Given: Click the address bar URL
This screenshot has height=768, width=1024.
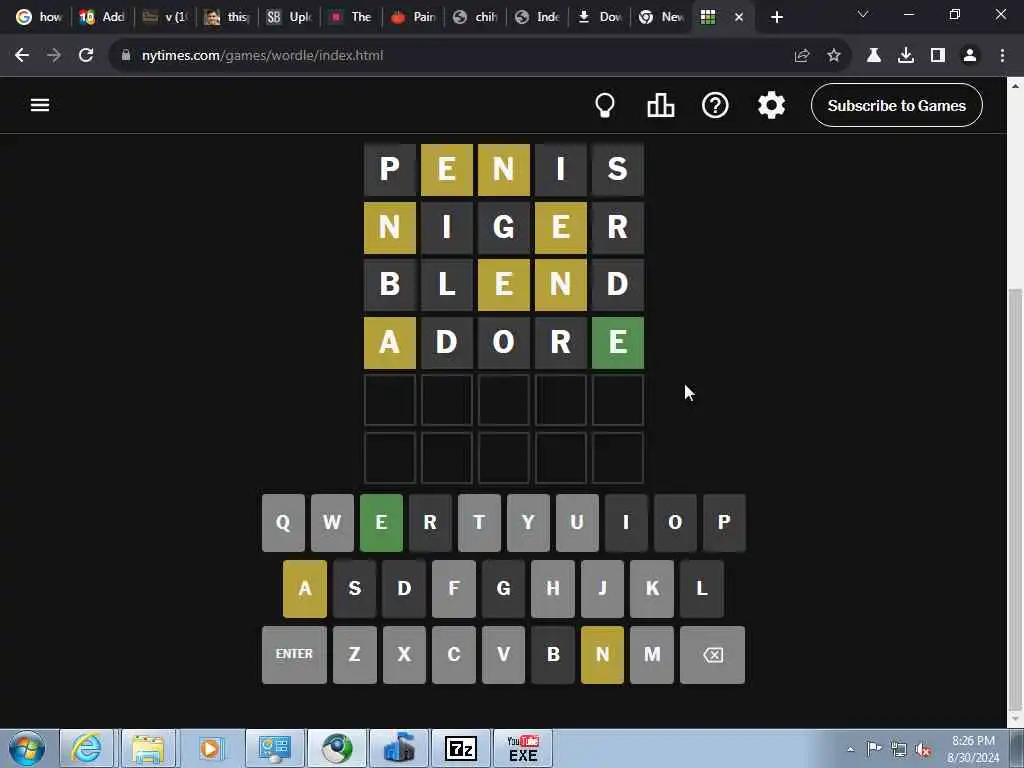Looking at the screenshot, I should (263, 56).
